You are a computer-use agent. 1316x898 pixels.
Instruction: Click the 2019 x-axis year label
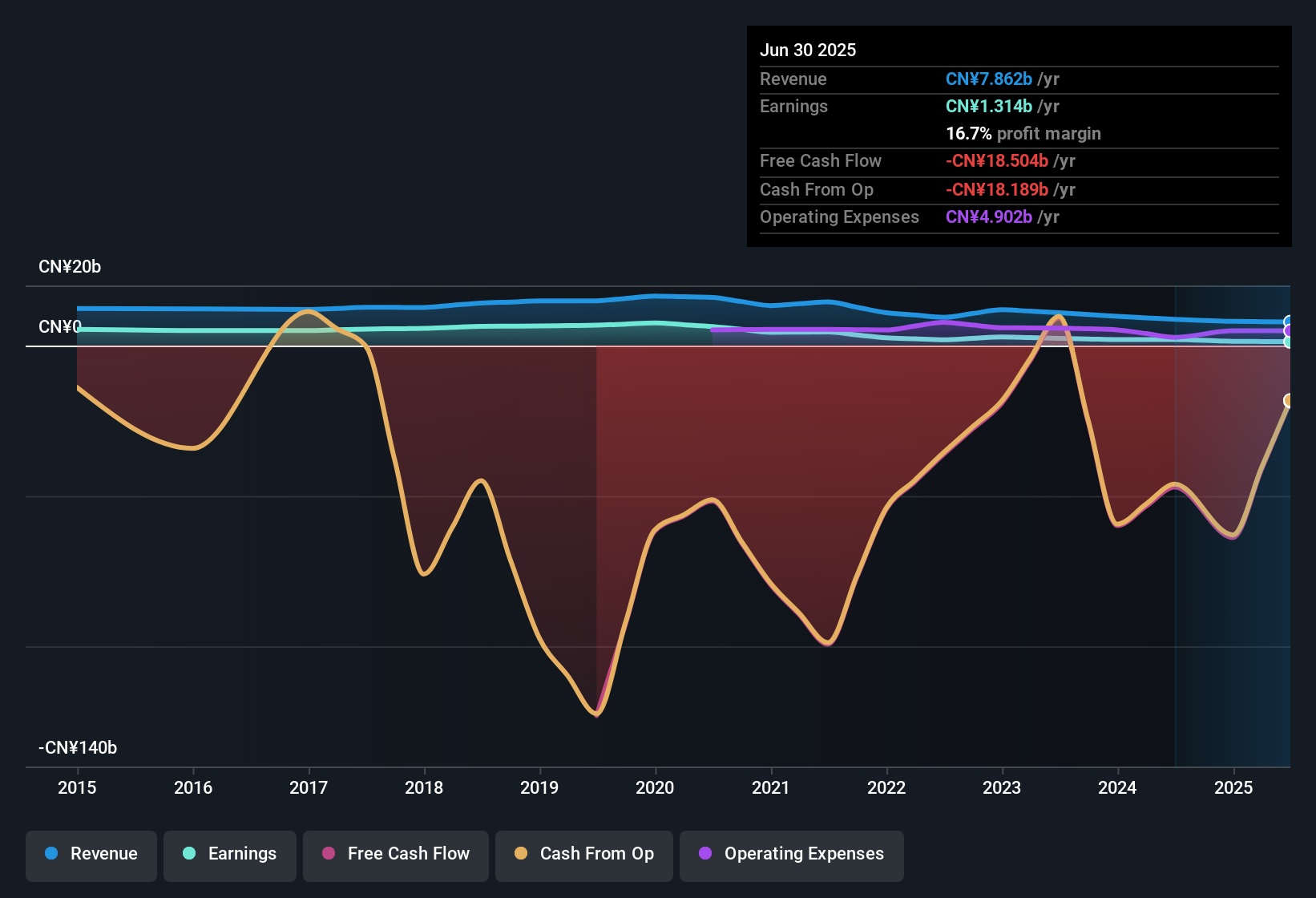coord(539,787)
